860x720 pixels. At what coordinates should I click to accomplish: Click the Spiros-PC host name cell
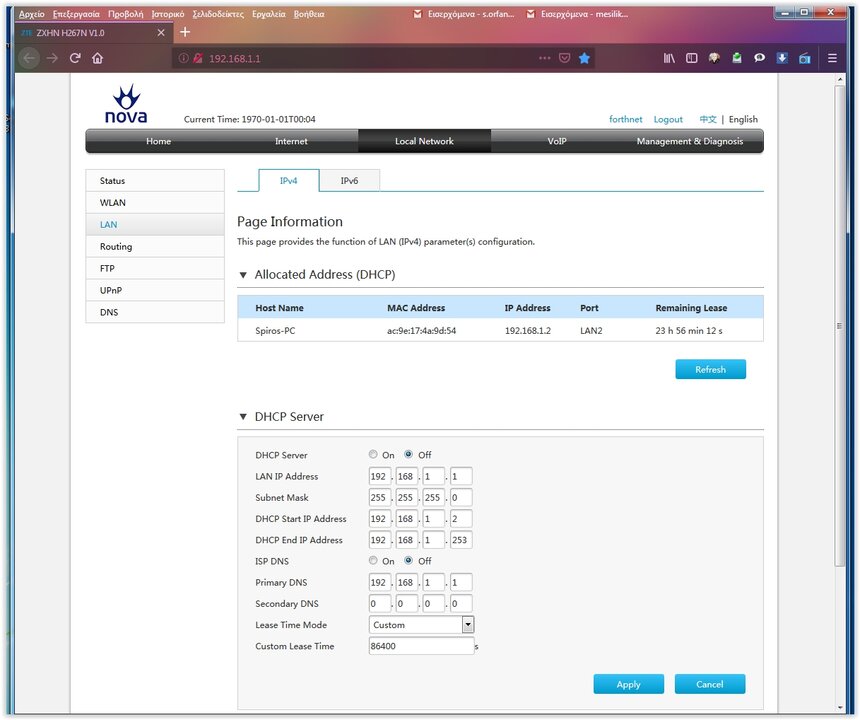click(275, 331)
